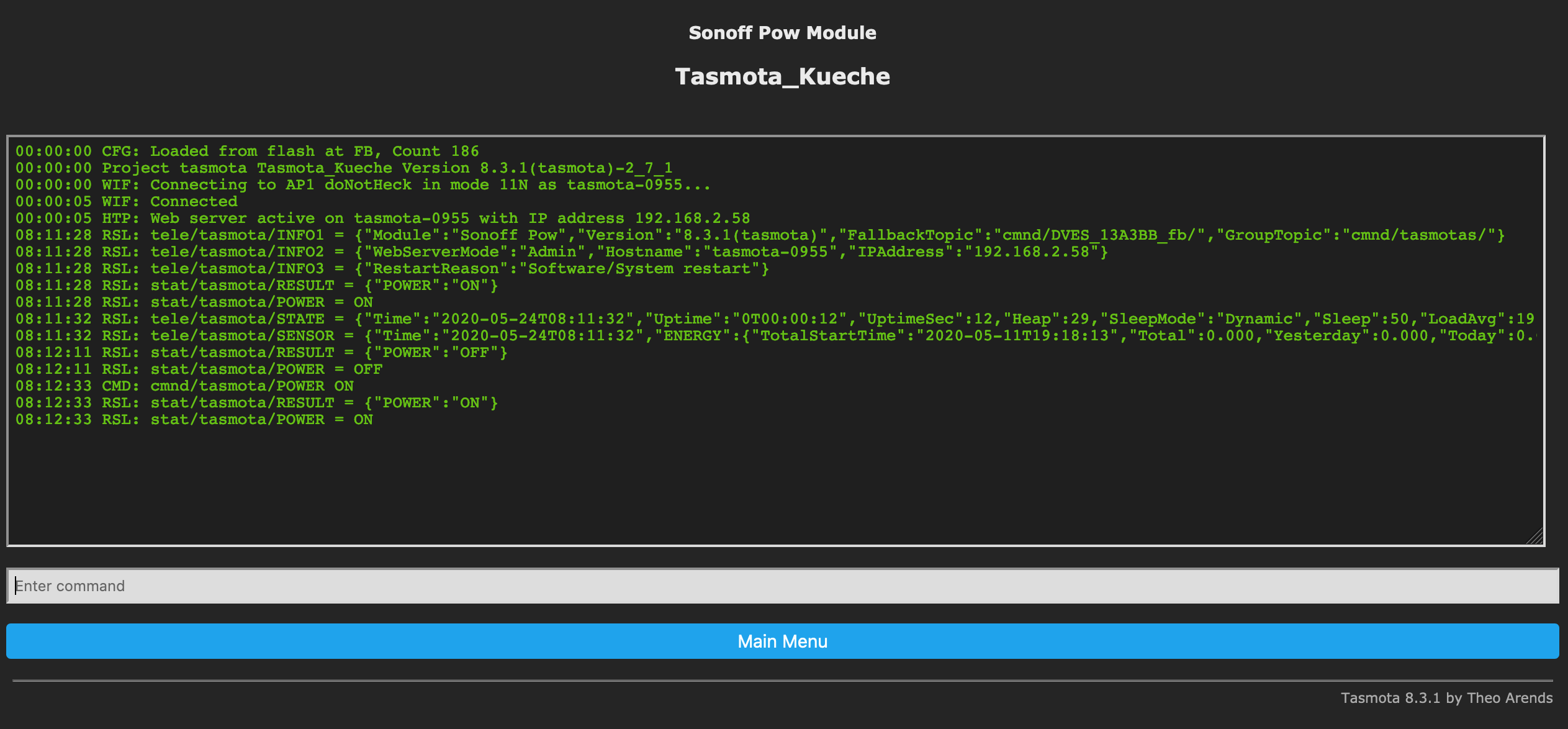
Task: Click the tele/tasmota/INFO2 log line
Action: click(x=561, y=252)
